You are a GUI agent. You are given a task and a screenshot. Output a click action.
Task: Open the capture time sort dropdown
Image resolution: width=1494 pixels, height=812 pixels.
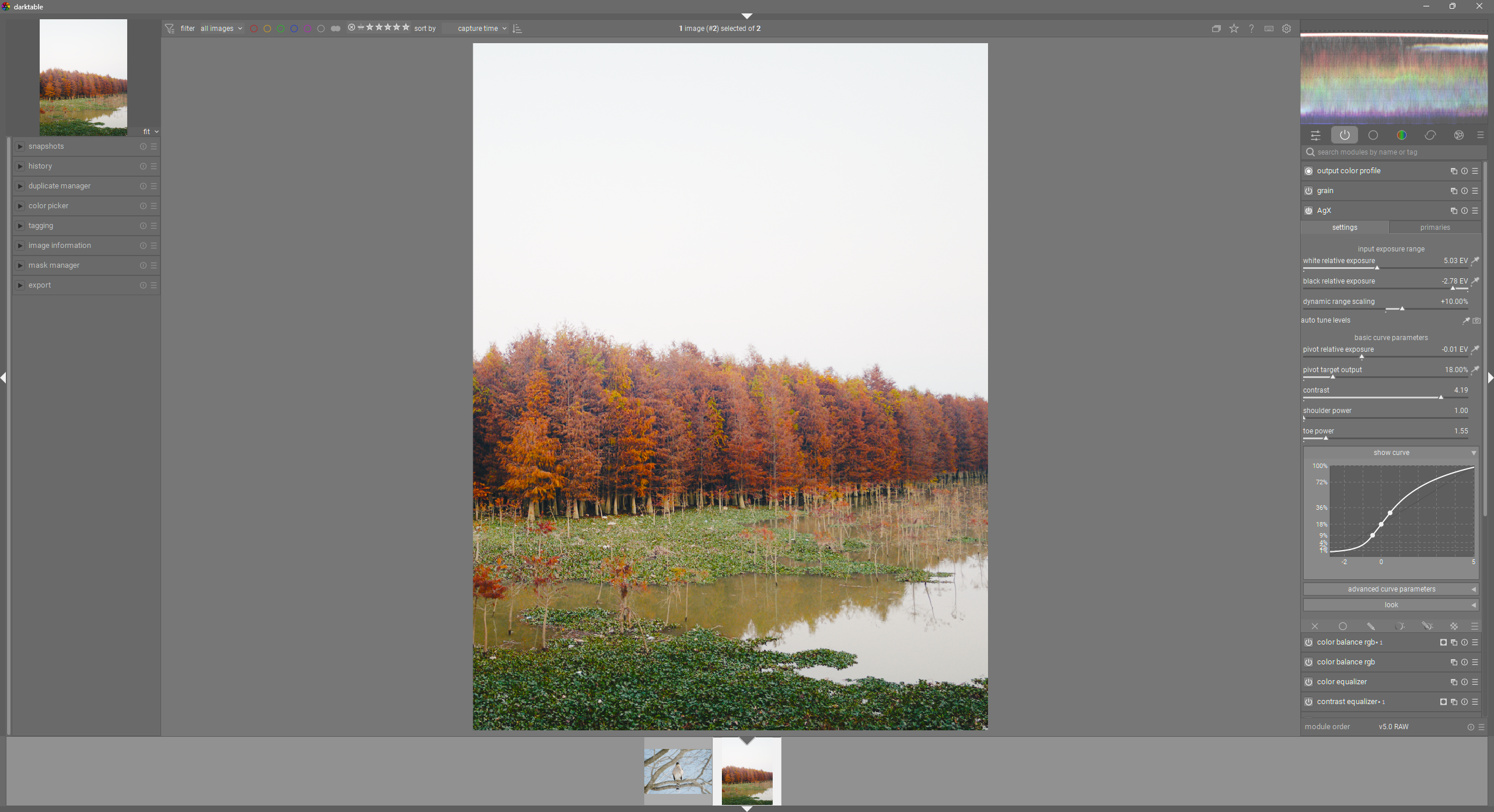[x=479, y=29]
